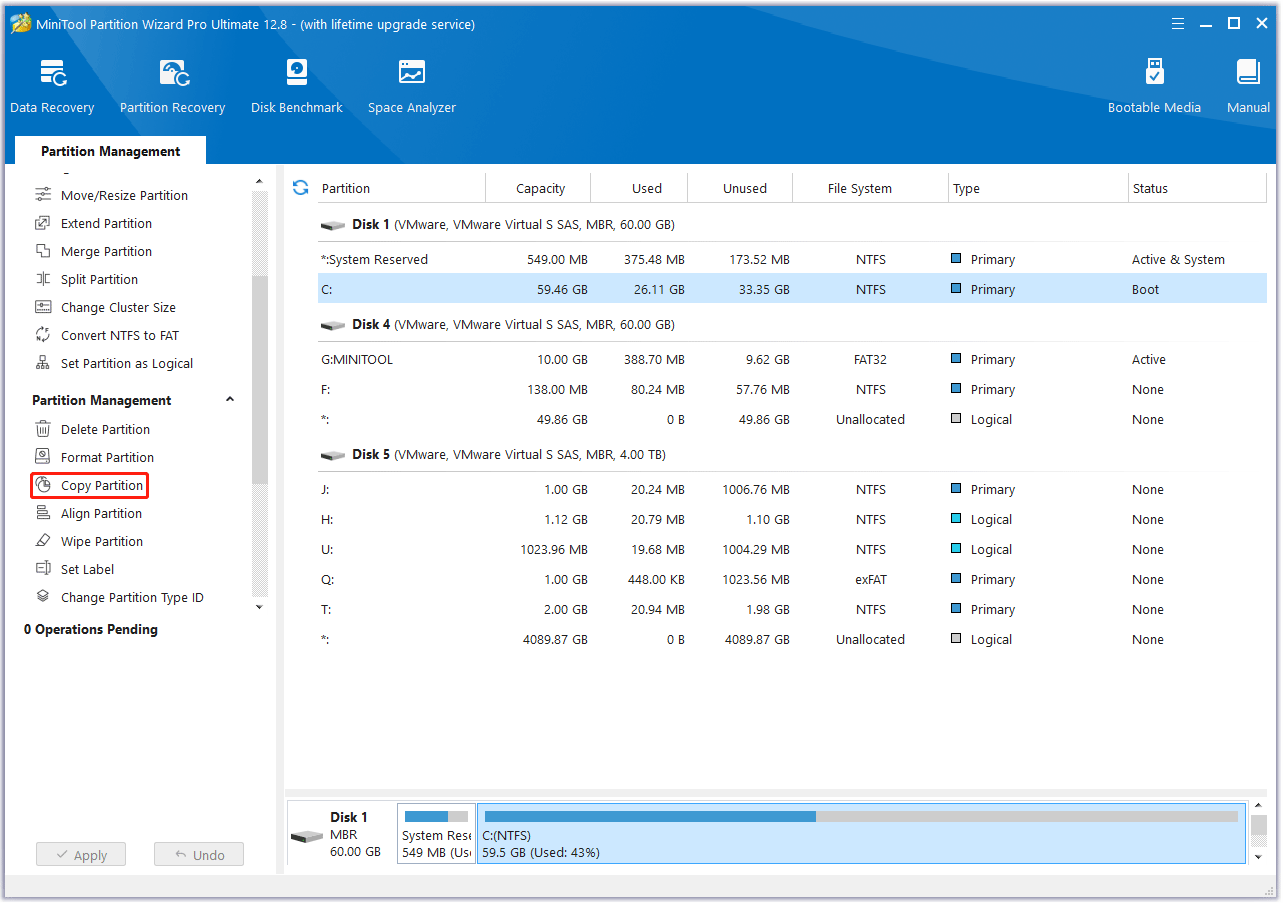Click Convert NTFS to FAT icon
Screen dimensions: 1283x903
pyautogui.click(x=43, y=335)
